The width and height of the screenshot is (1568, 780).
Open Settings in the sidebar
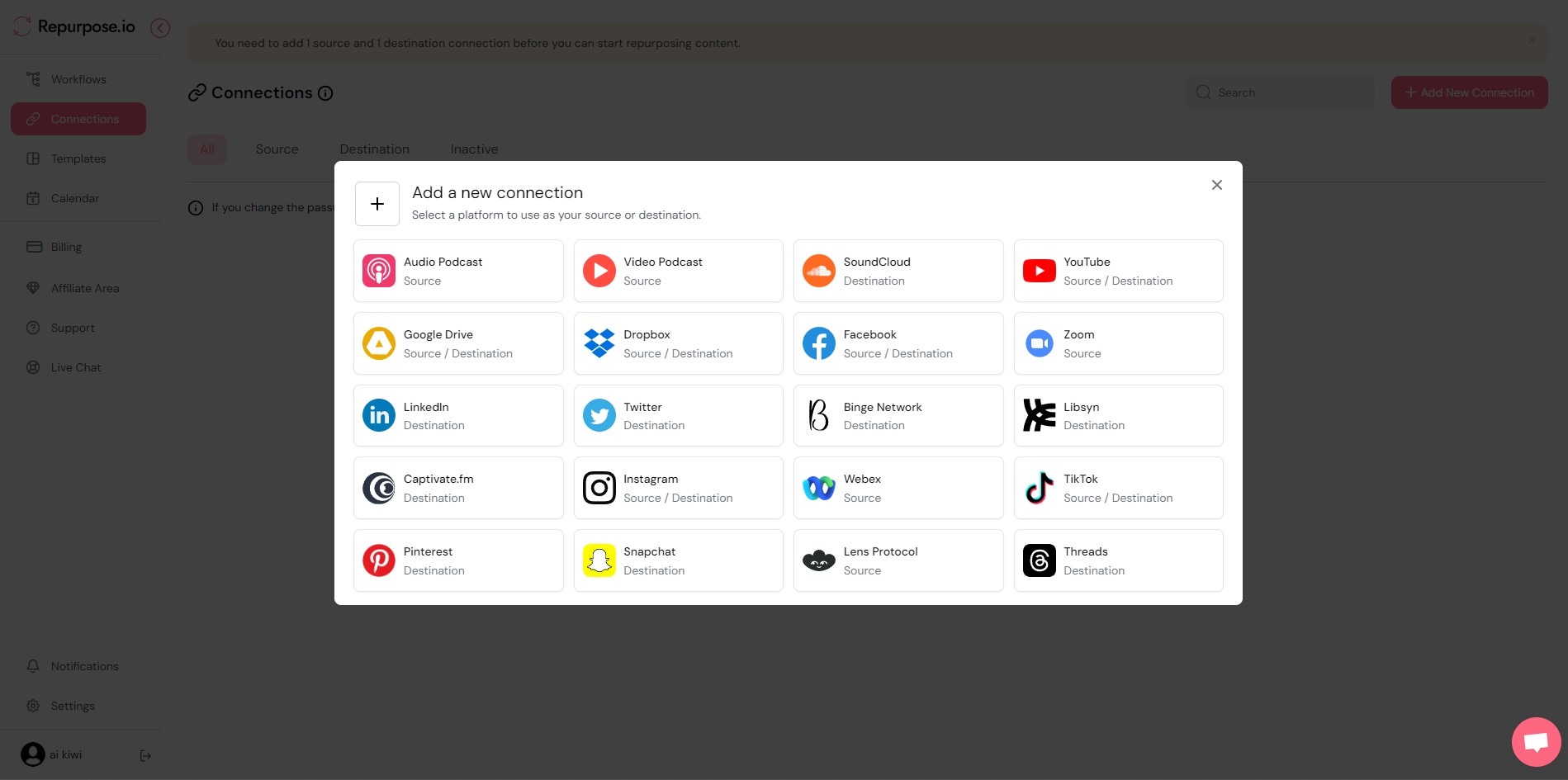[78, 706]
